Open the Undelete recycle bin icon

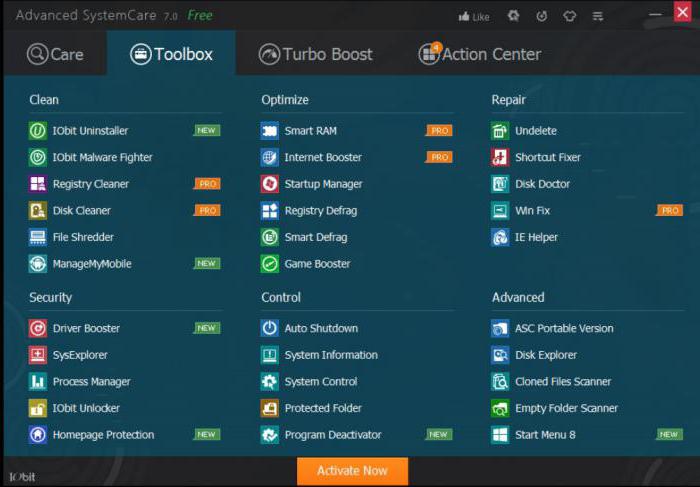coord(500,131)
